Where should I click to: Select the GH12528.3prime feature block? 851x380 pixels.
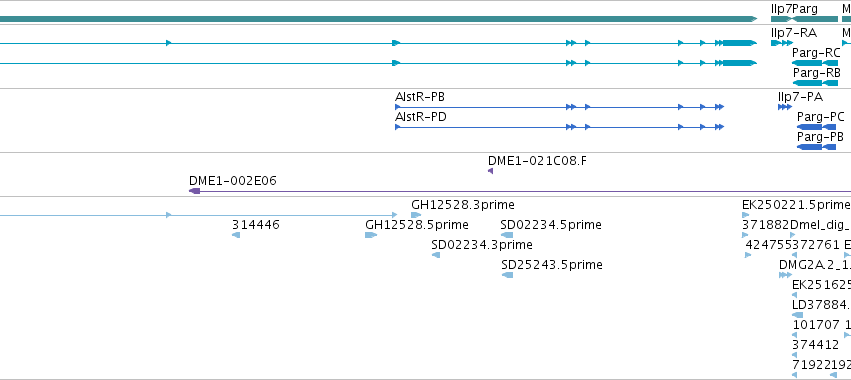[x=416, y=215]
